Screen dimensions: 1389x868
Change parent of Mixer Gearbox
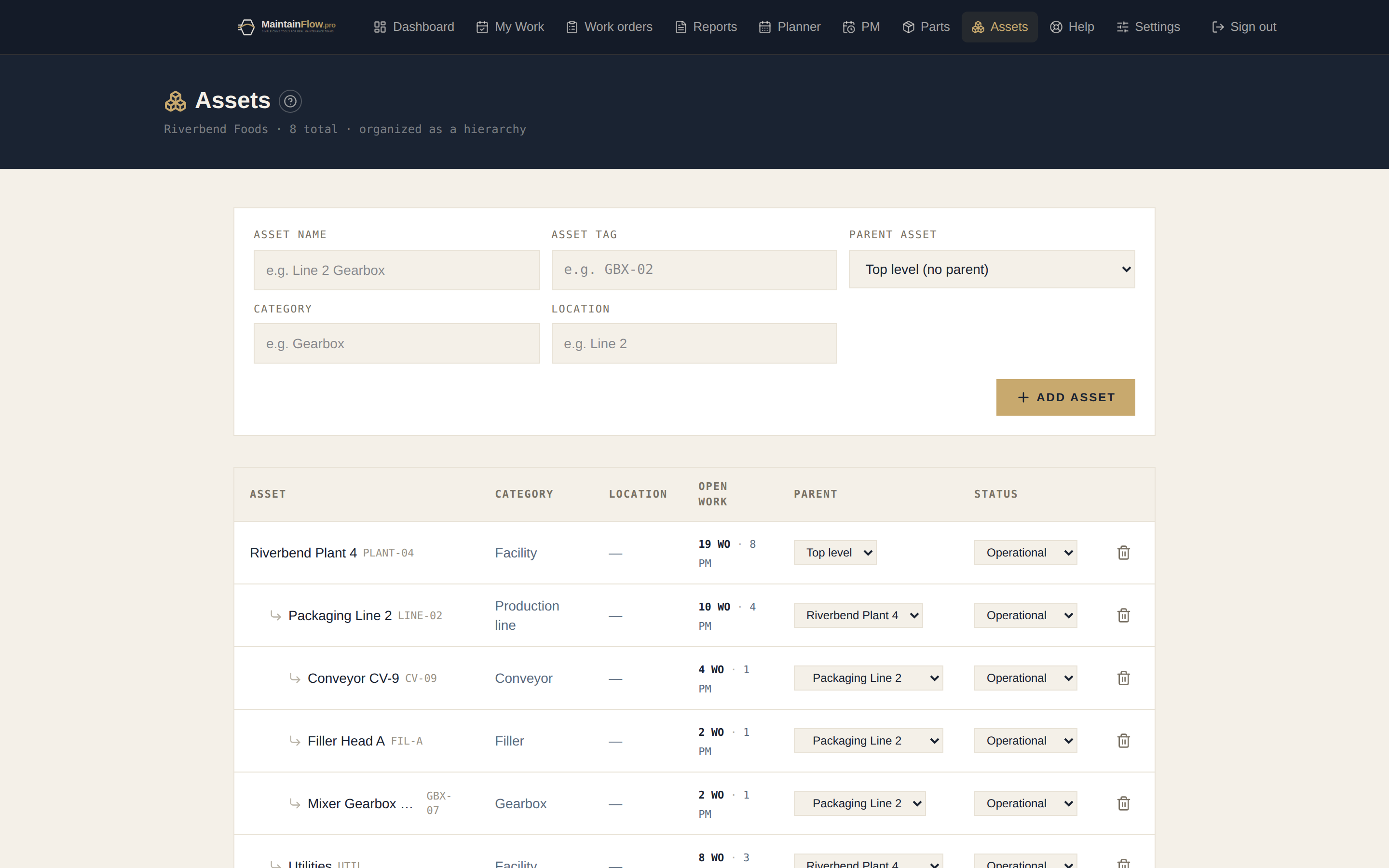point(860,802)
